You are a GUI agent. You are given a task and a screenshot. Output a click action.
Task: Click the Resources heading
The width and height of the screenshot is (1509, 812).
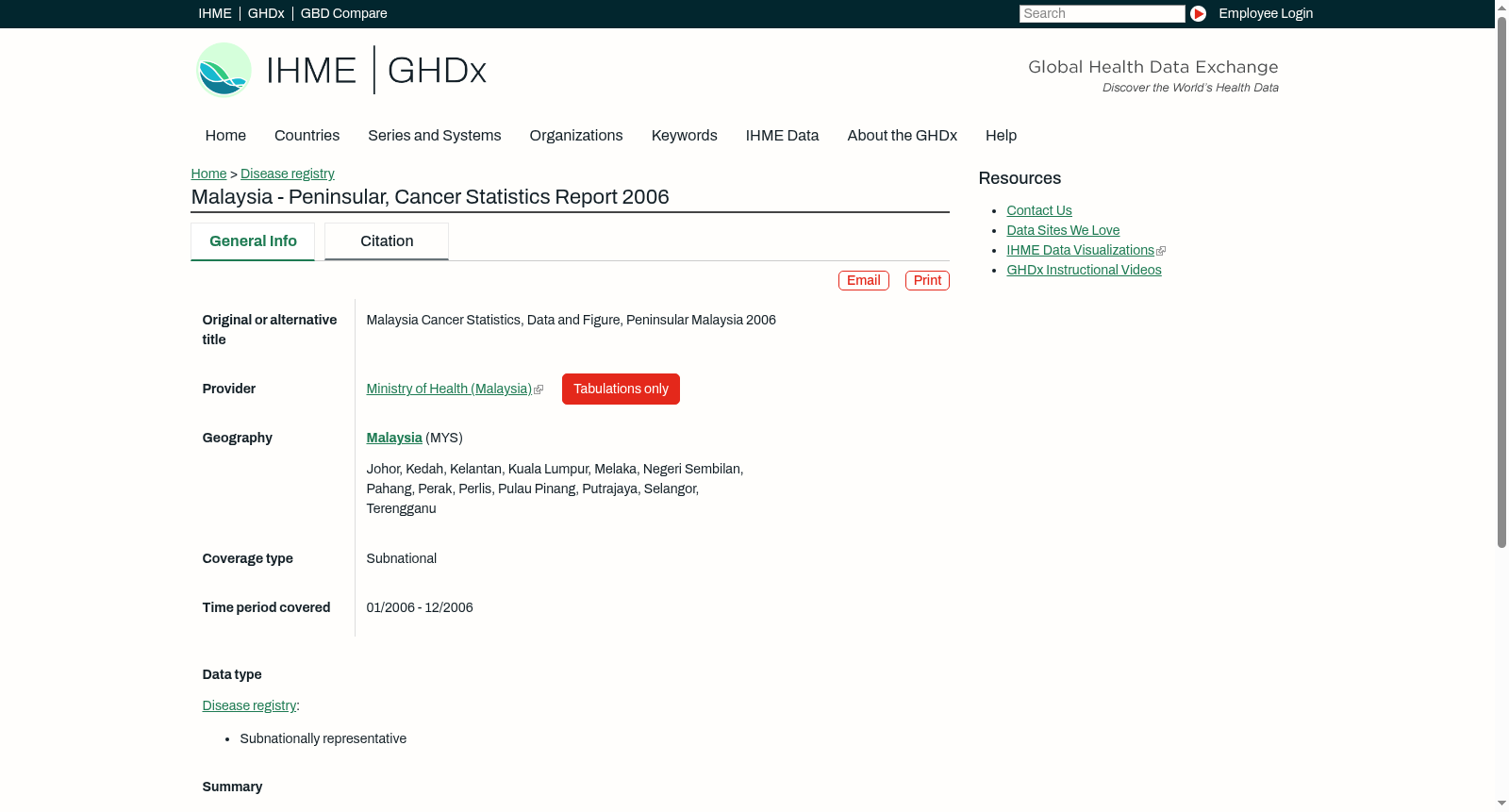pyautogui.click(x=1020, y=178)
